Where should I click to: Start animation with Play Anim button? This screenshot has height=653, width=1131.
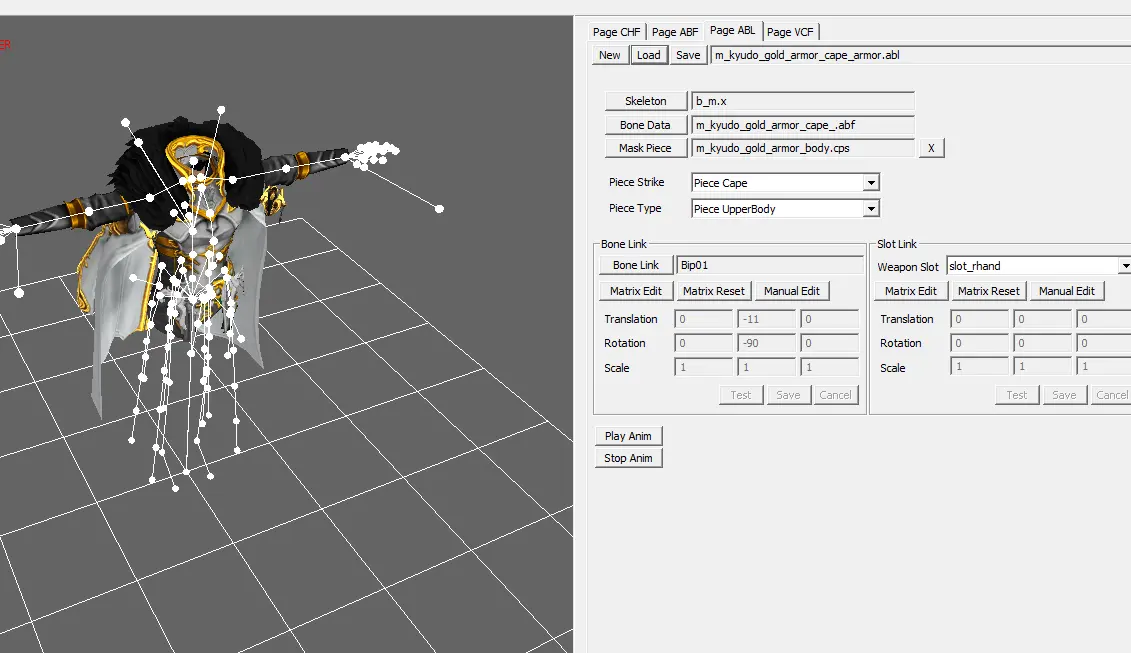[628, 436]
